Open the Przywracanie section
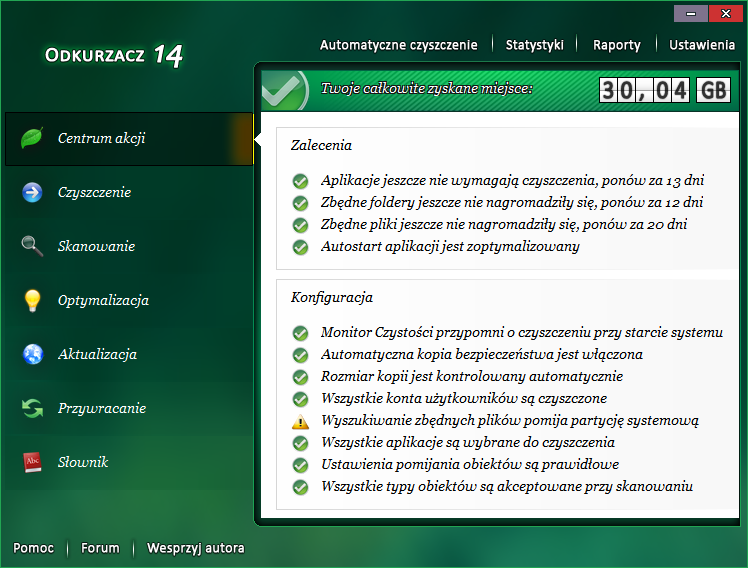Viewport: 748px width, 568px height. pyautogui.click(x=129, y=408)
